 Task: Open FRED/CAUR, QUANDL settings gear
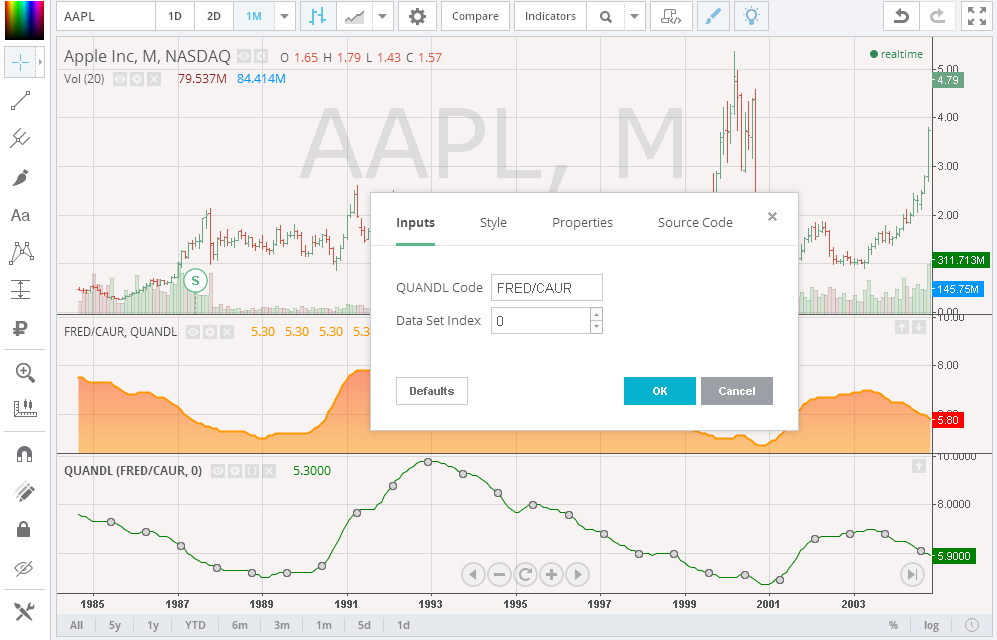(x=210, y=332)
